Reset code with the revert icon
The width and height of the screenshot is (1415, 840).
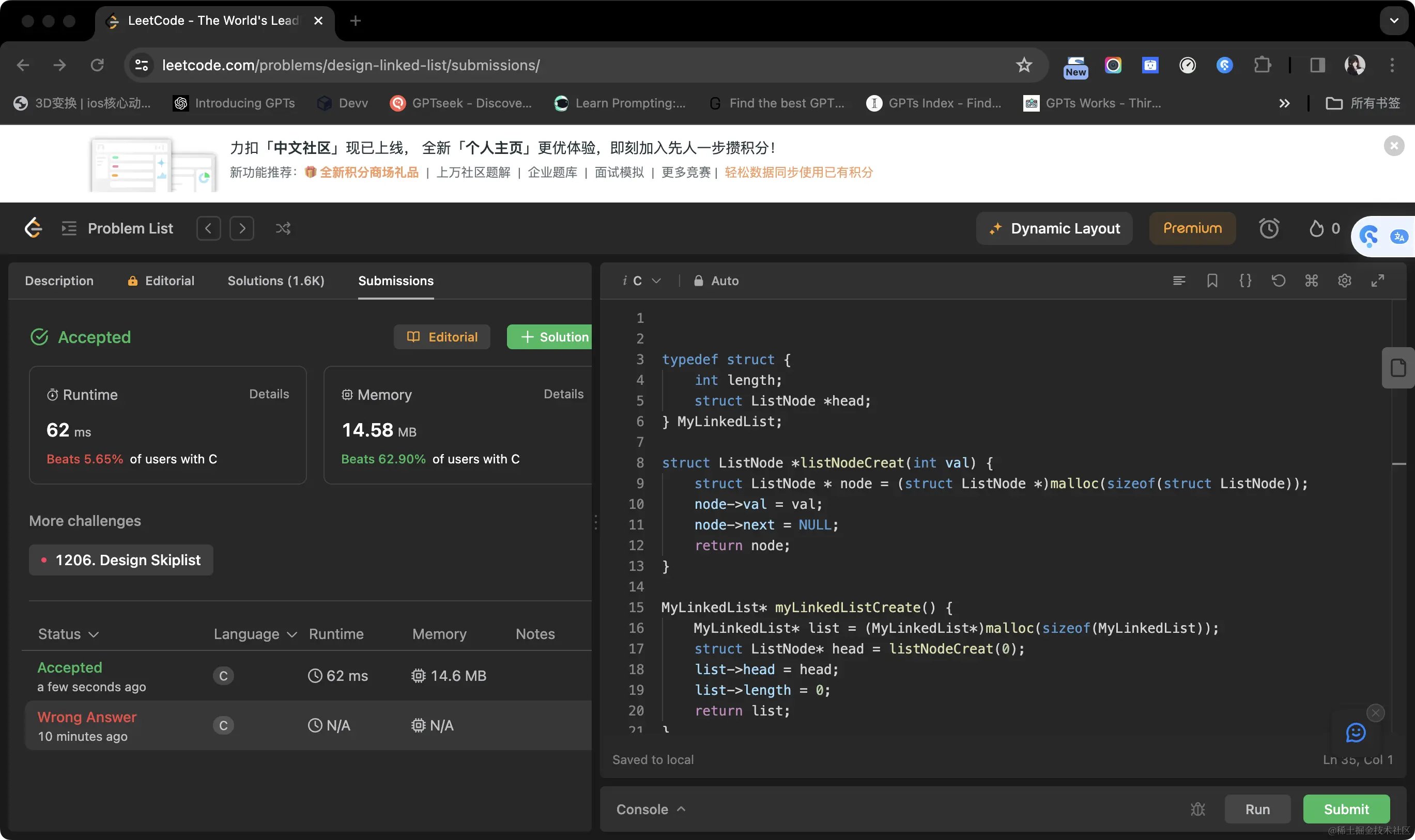point(1278,281)
